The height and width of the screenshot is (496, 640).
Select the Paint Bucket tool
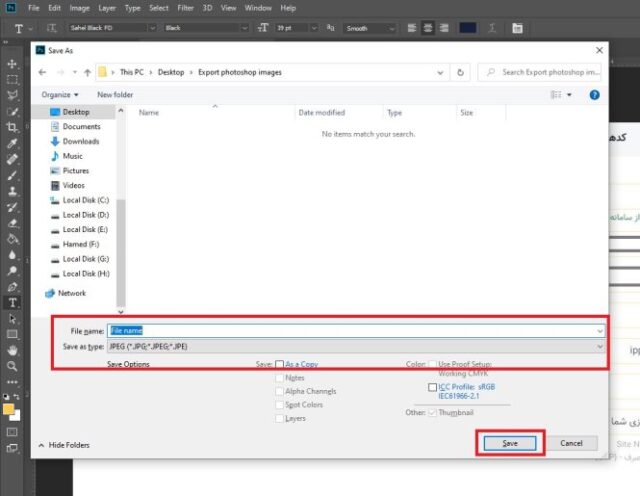12,239
